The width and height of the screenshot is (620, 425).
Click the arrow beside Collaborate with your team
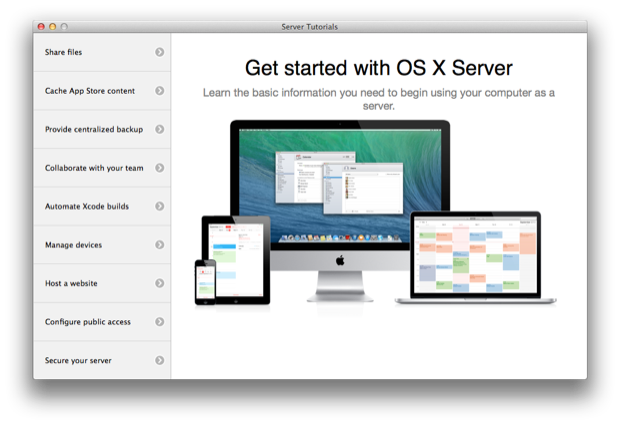coord(159,168)
